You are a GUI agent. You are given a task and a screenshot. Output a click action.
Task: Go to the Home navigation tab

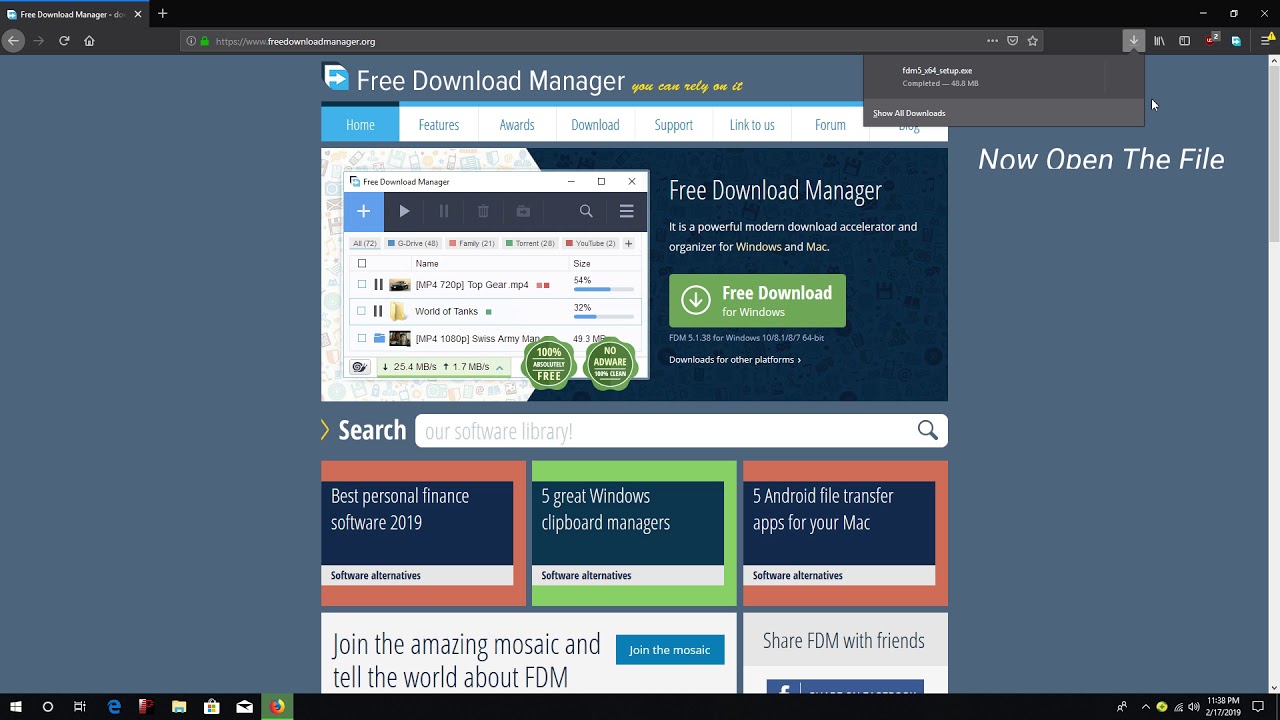[x=360, y=125]
